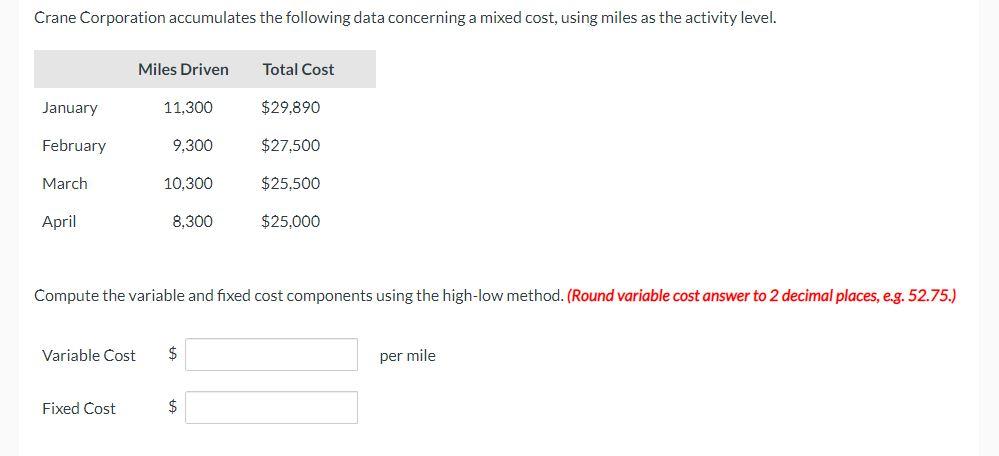Viewport: 999px width, 456px height.
Task: Click the March row label
Action: click(x=65, y=183)
